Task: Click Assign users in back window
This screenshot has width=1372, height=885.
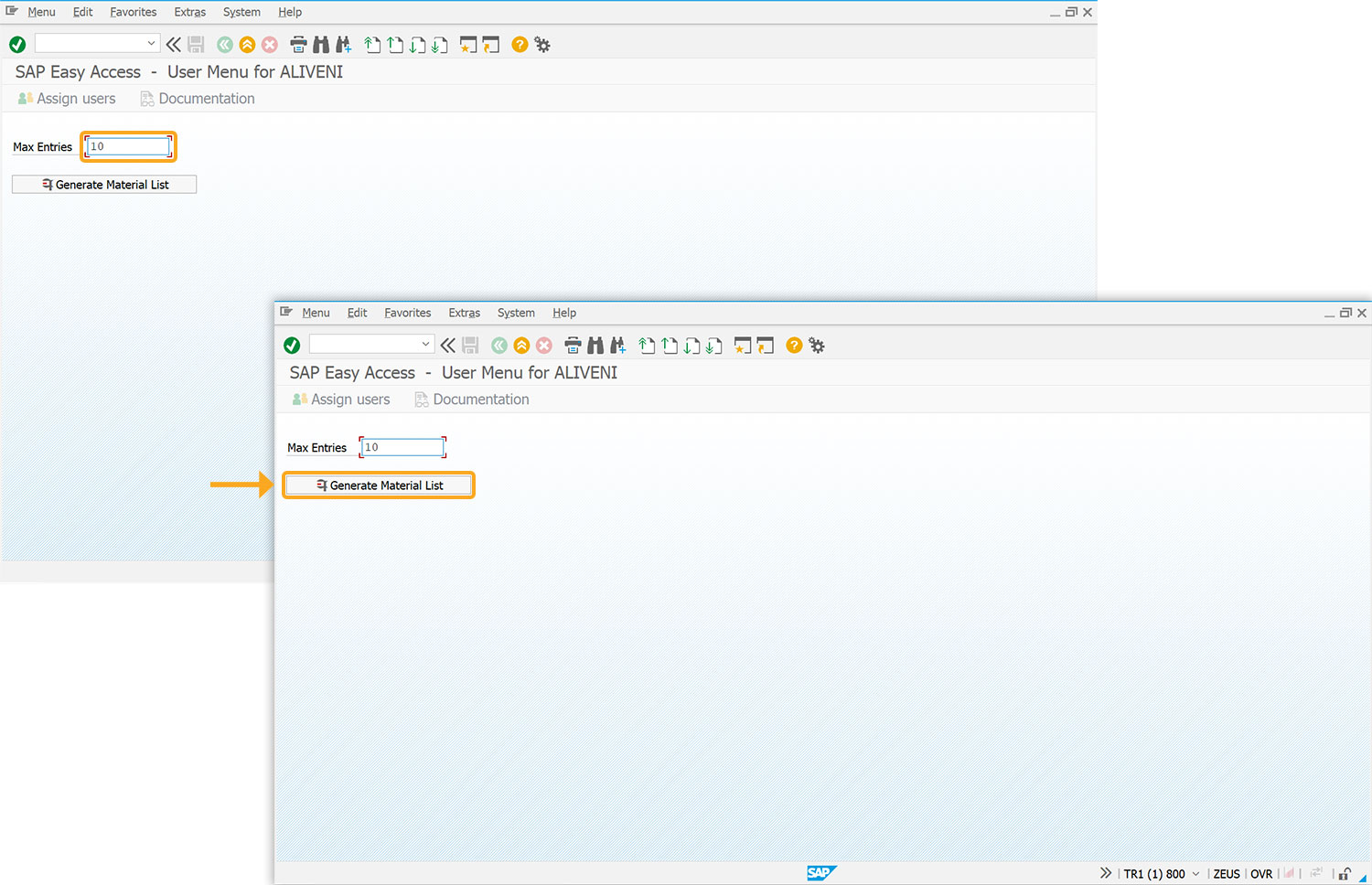Action: tap(67, 99)
